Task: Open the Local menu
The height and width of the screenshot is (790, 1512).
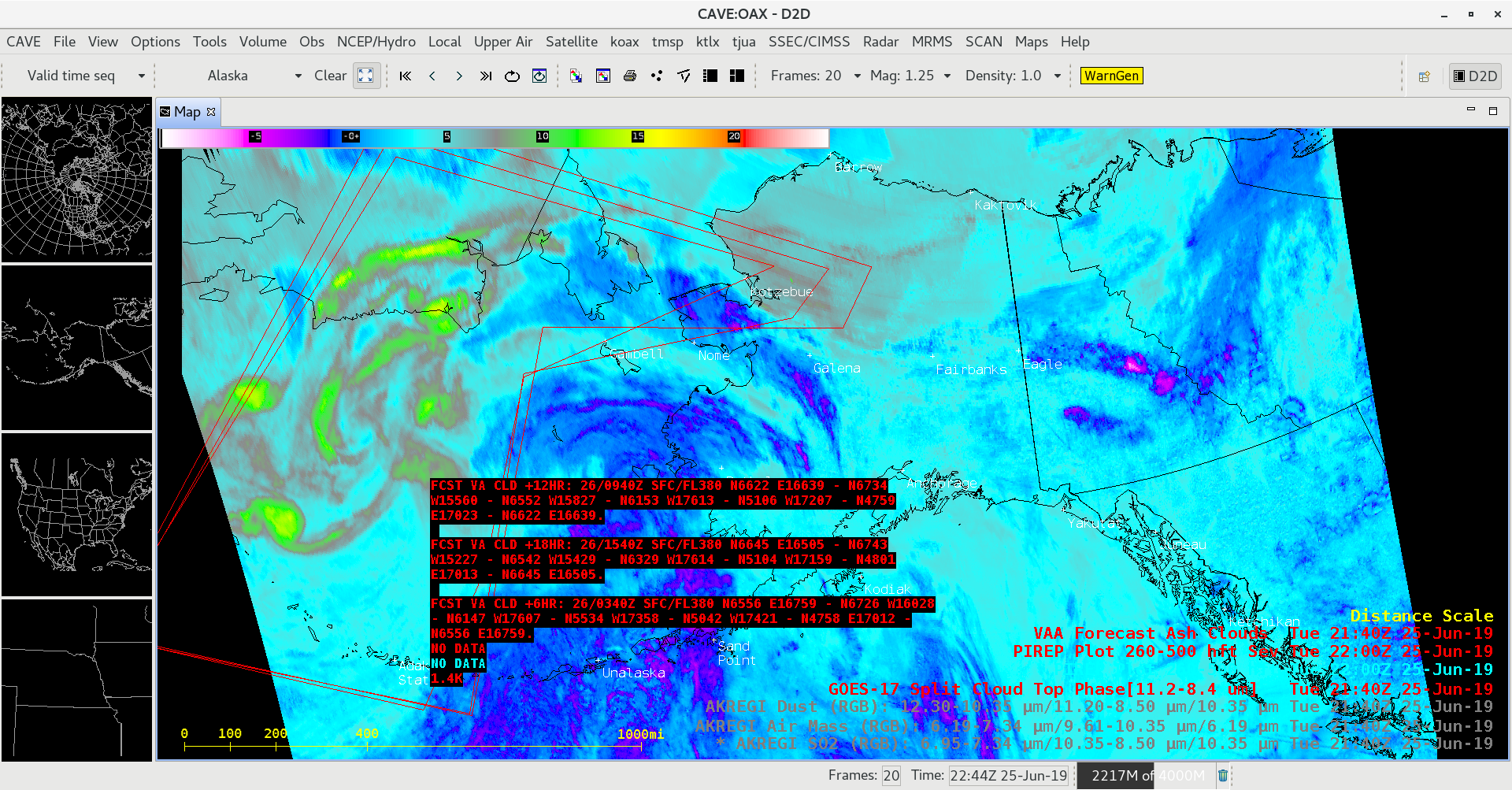Action: pos(445,42)
